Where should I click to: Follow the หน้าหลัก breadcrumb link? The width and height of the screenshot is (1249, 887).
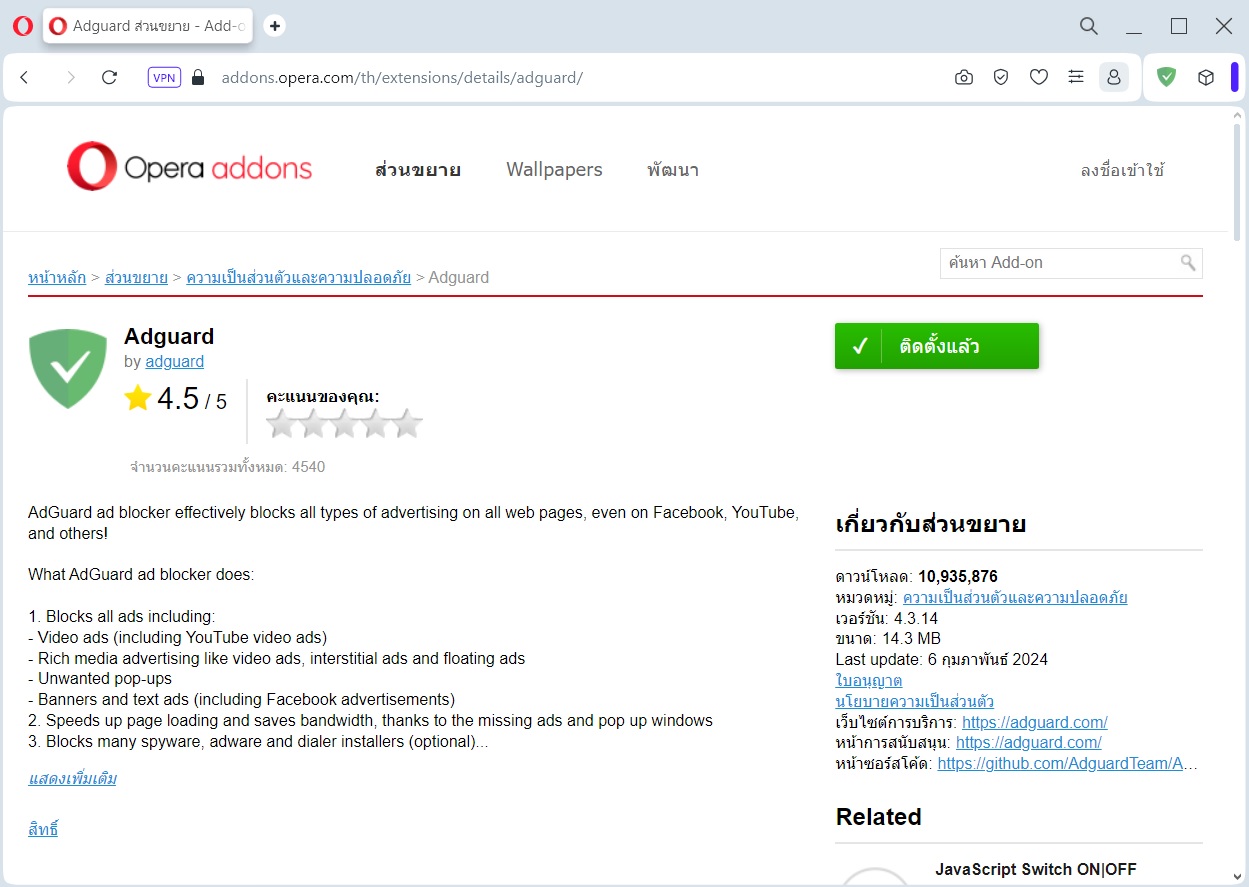(x=57, y=278)
